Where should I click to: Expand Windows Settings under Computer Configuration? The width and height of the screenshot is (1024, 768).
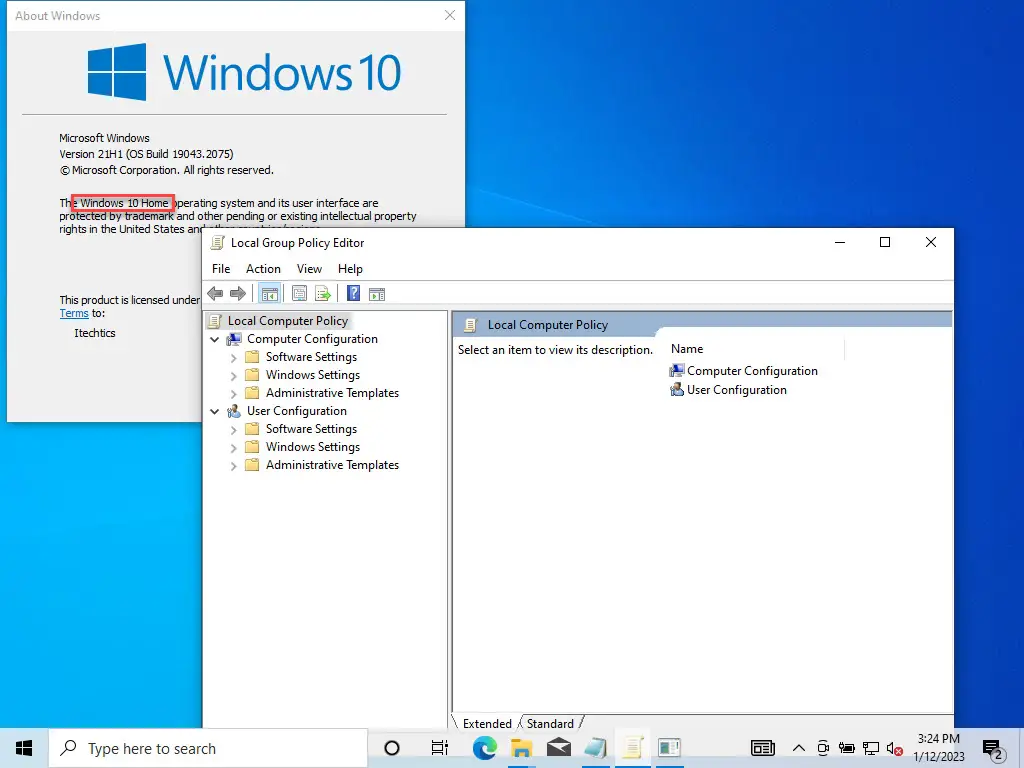pyautogui.click(x=234, y=376)
